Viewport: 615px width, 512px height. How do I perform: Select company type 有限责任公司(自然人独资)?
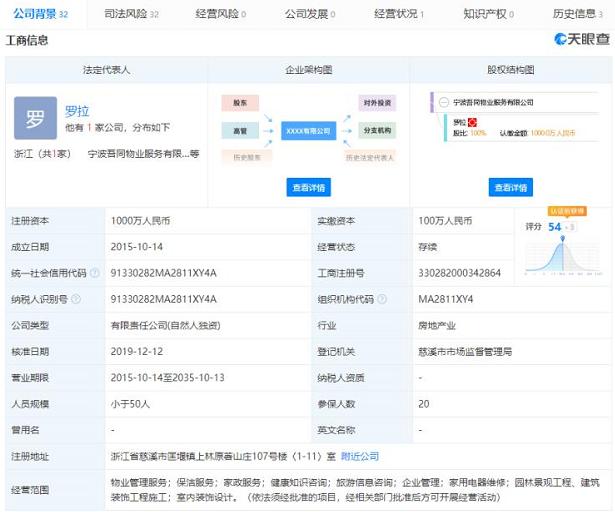(x=166, y=325)
